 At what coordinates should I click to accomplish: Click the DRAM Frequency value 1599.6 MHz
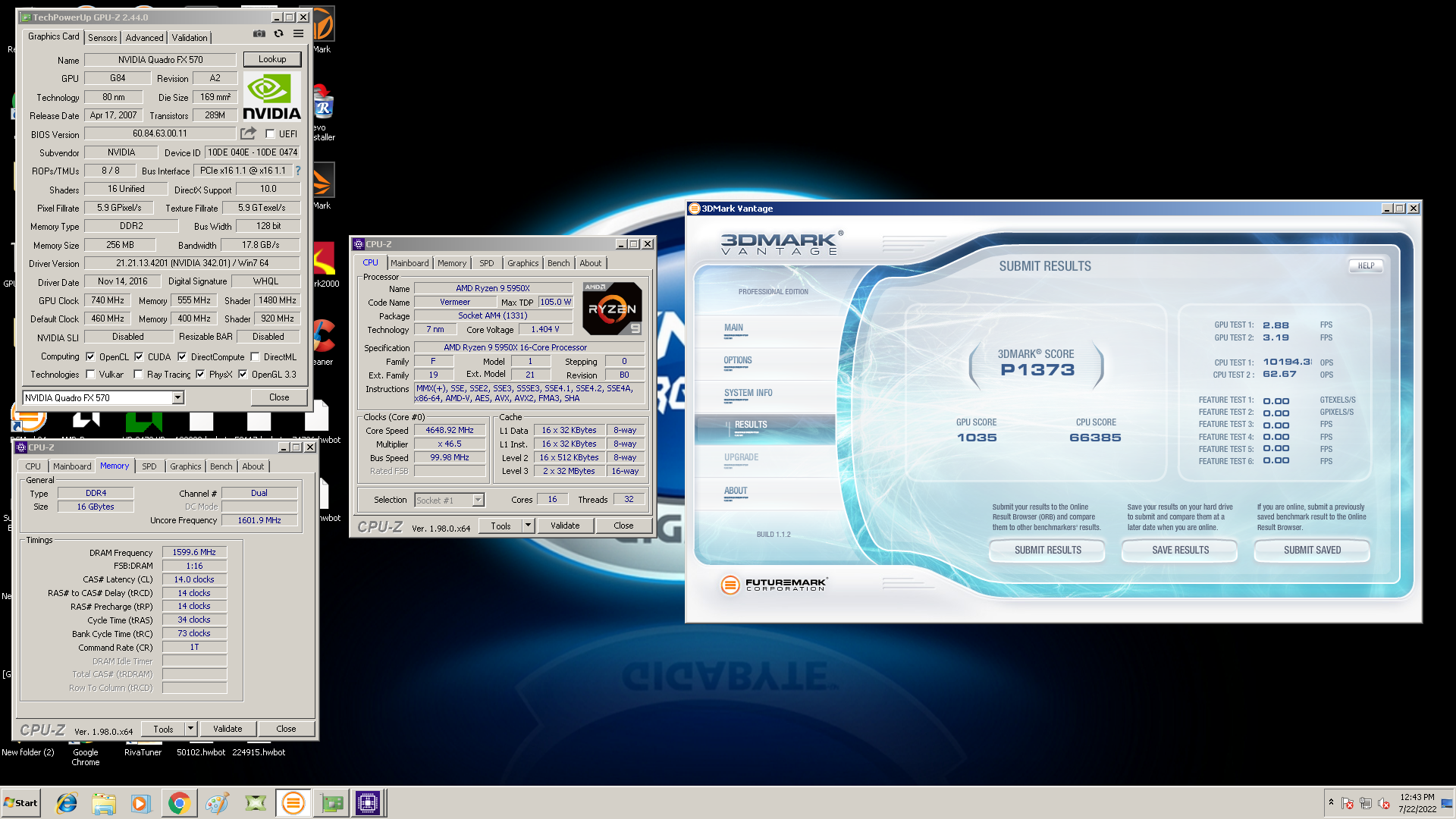point(194,552)
